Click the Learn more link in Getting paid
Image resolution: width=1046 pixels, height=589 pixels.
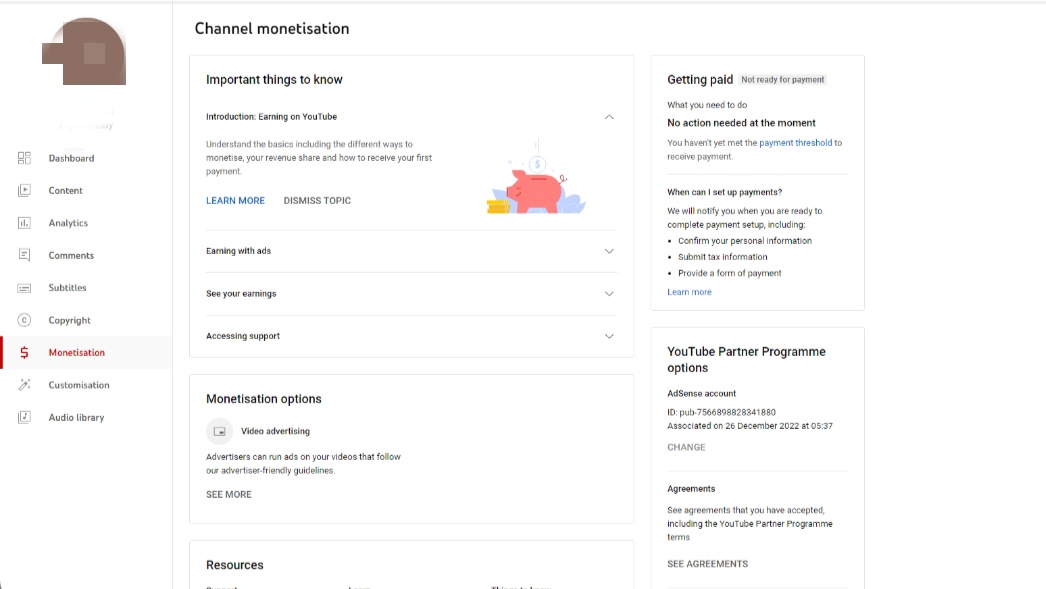(x=689, y=292)
